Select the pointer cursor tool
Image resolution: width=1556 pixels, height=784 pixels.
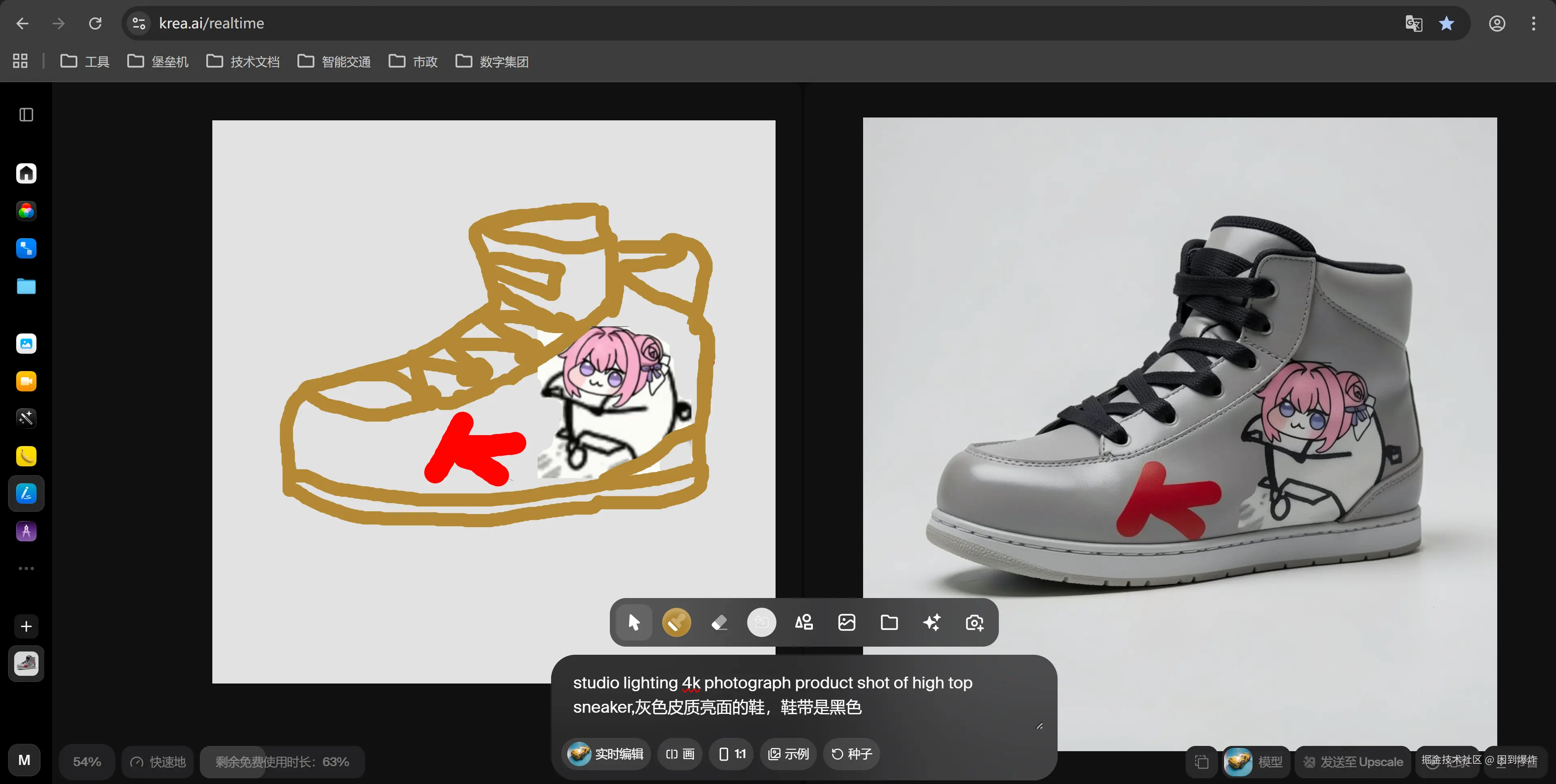633,622
